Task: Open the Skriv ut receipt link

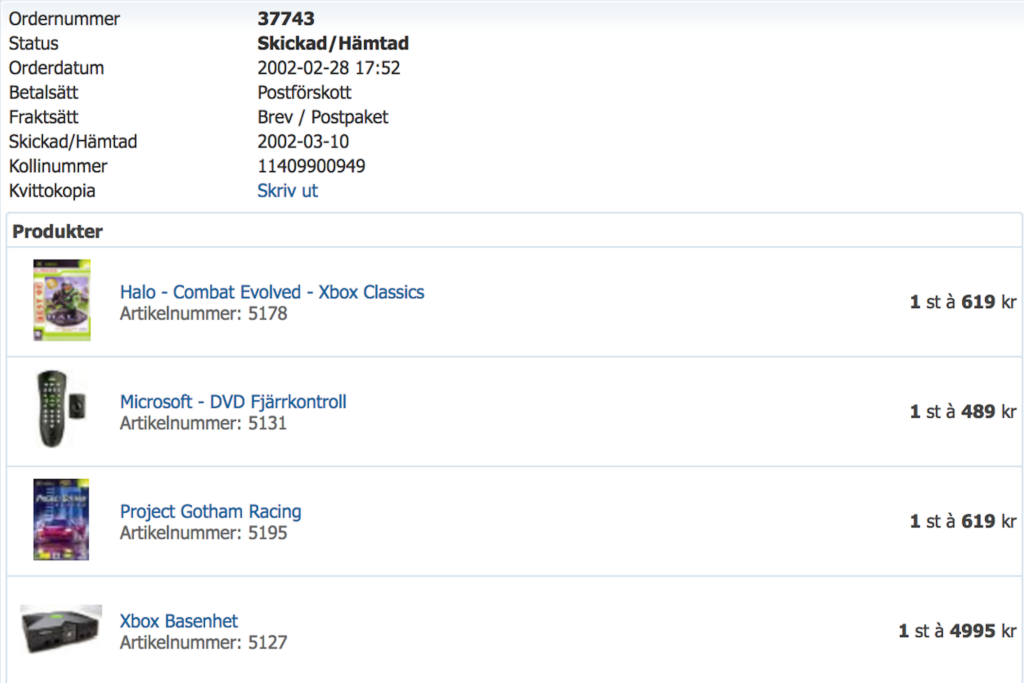Action: click(x=287, y=191)
